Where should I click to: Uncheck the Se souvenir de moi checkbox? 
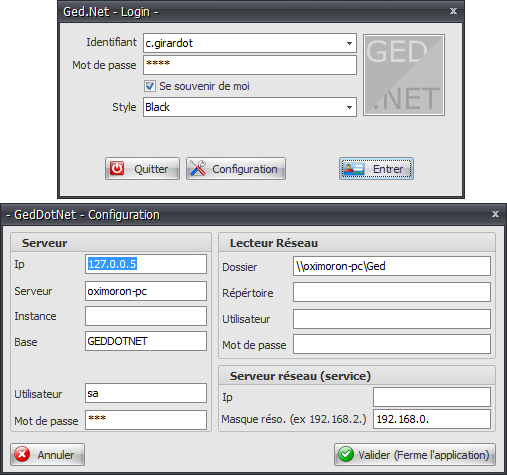point(150,86)
